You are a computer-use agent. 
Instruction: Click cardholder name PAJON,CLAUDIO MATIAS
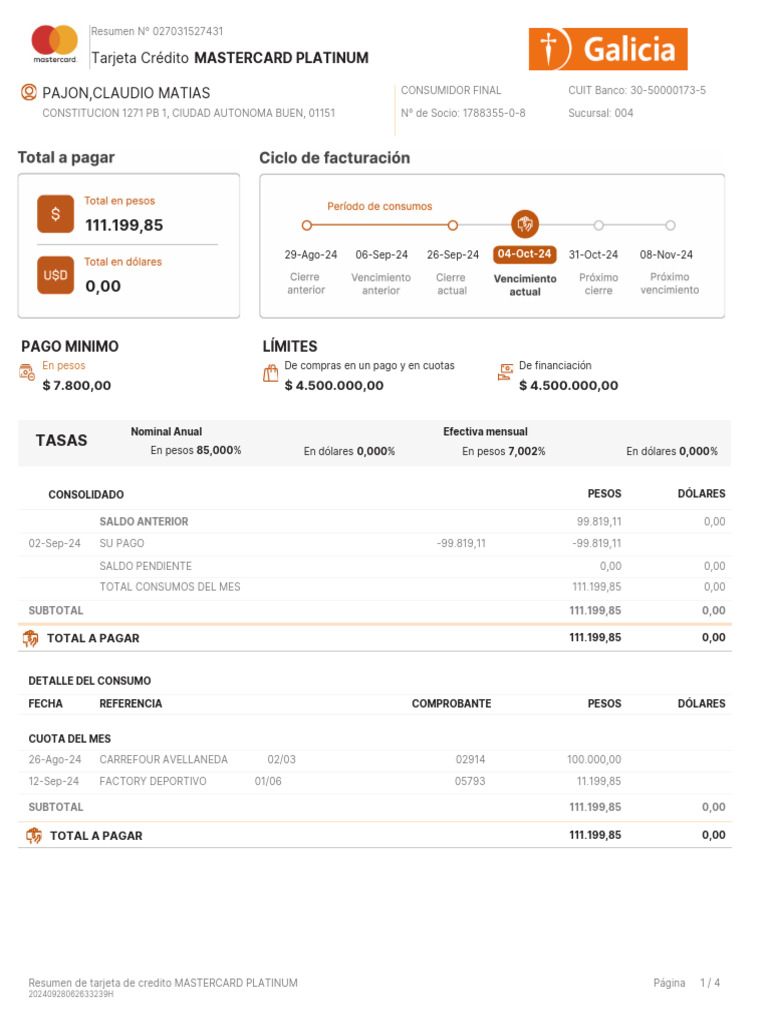[126, 93]
